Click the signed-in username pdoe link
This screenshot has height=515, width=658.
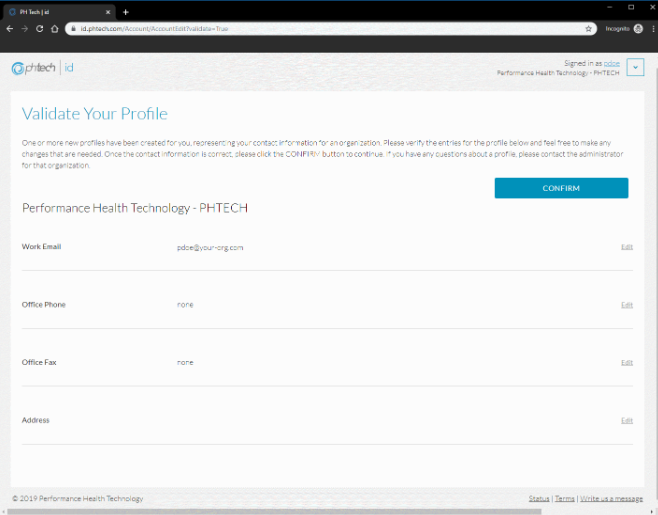tap(612, 63)
